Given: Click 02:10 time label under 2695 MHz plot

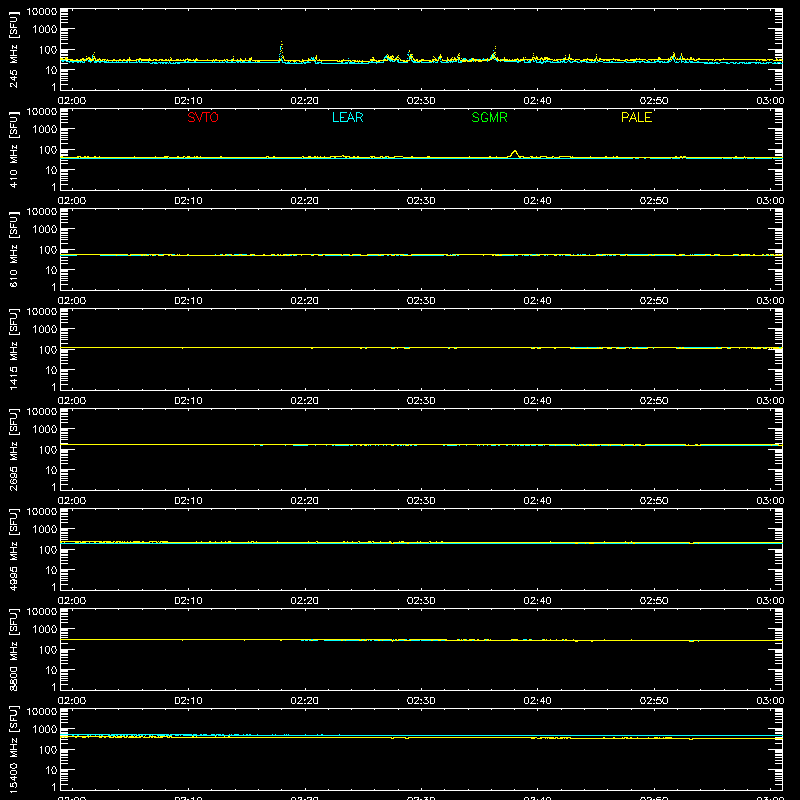Looking at the screenshot, I should coord(188,501).
